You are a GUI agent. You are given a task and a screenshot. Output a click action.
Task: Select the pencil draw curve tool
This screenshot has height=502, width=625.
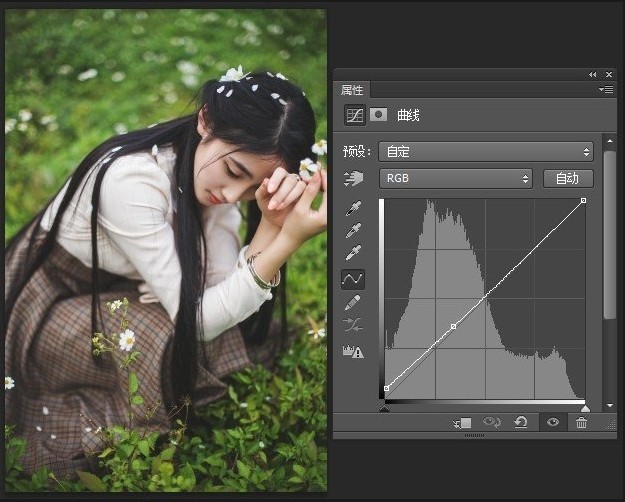(x=354, y=302)
